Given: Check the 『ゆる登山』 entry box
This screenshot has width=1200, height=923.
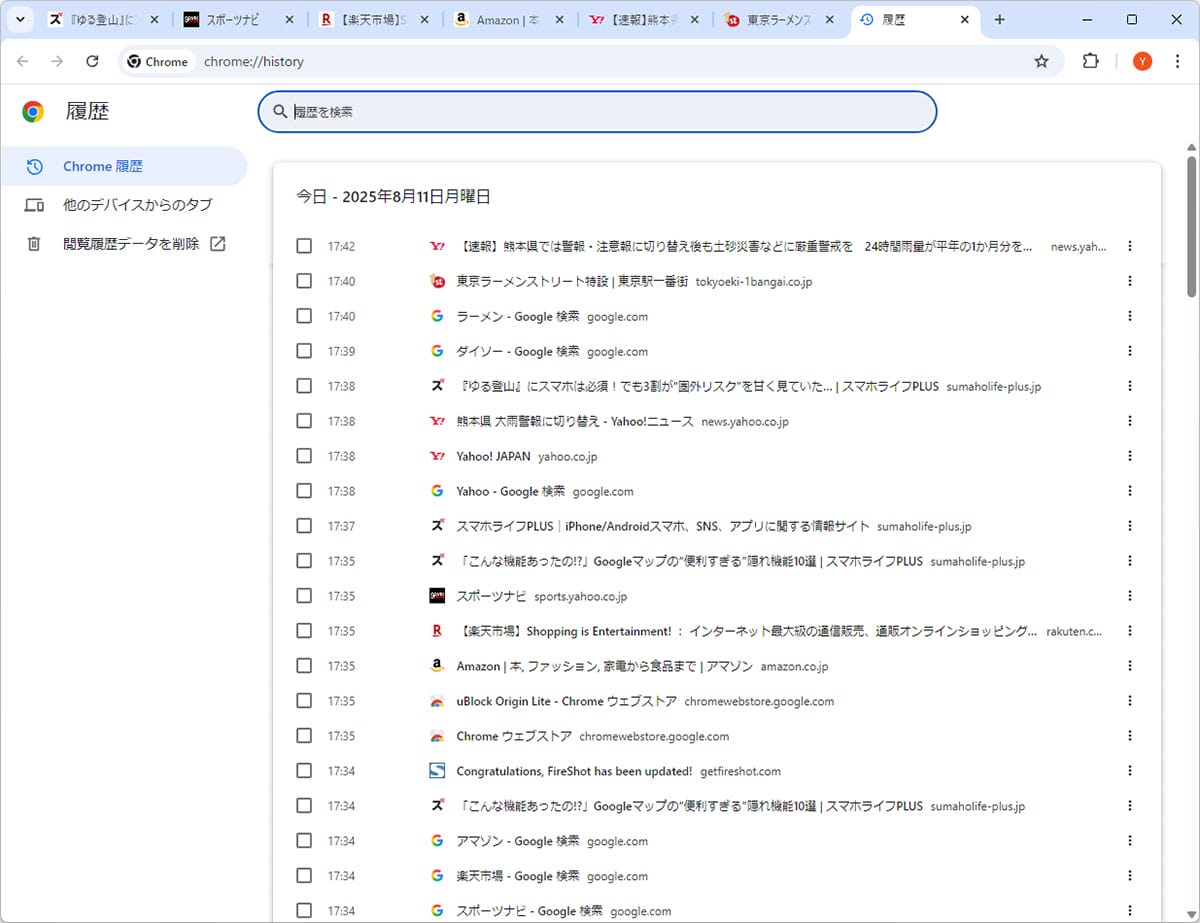Looking at the screenshot, I should [x=304, y=386].
